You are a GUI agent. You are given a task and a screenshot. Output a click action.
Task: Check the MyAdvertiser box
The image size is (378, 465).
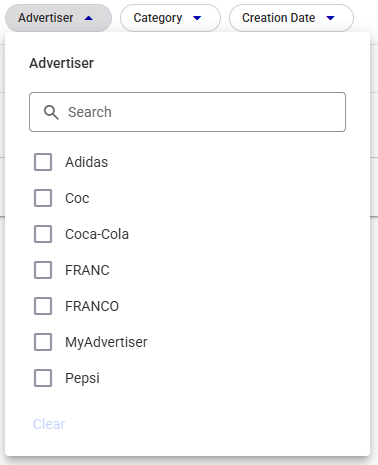(x=43, y=342)
